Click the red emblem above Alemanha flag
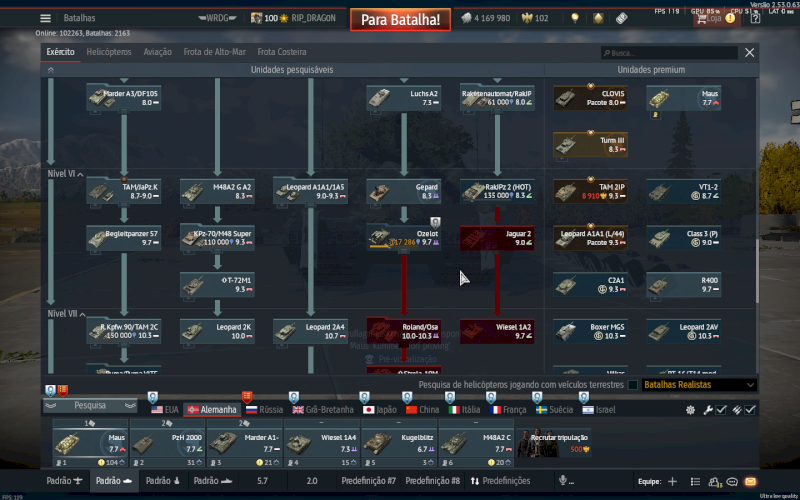800x500 pixels. pyautogui.click(x=247, y=397)
